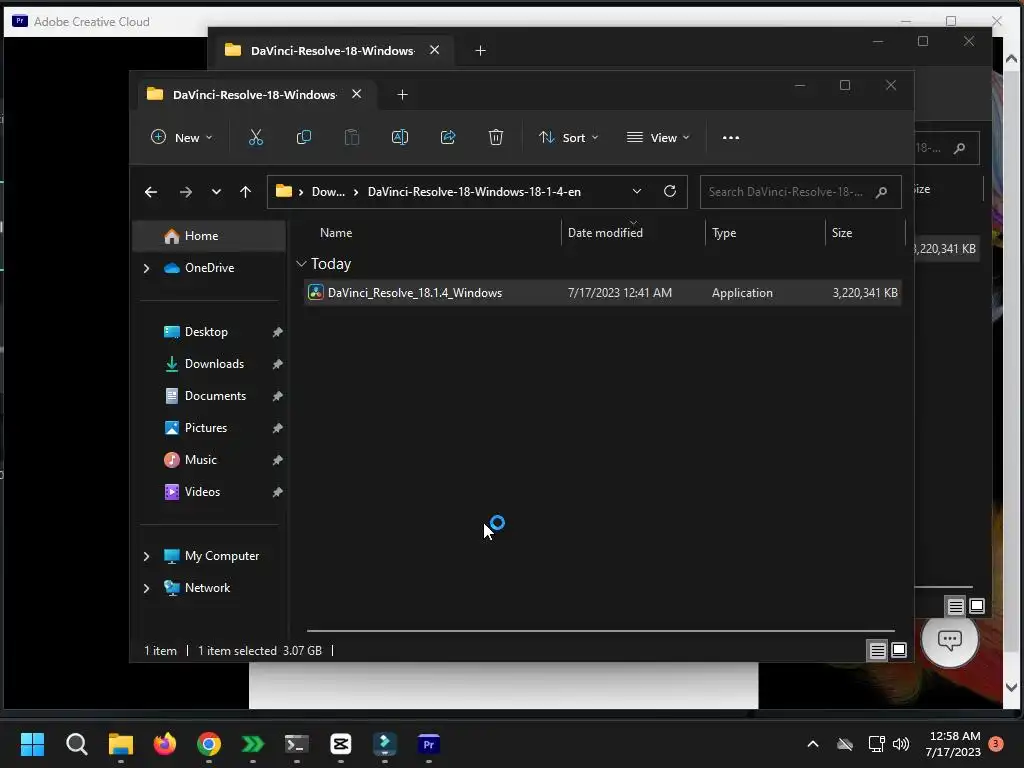Click the volume speaker tray icon
Image resolution: width=1024 pixels, height=768 pixels.
click(901, 744)
